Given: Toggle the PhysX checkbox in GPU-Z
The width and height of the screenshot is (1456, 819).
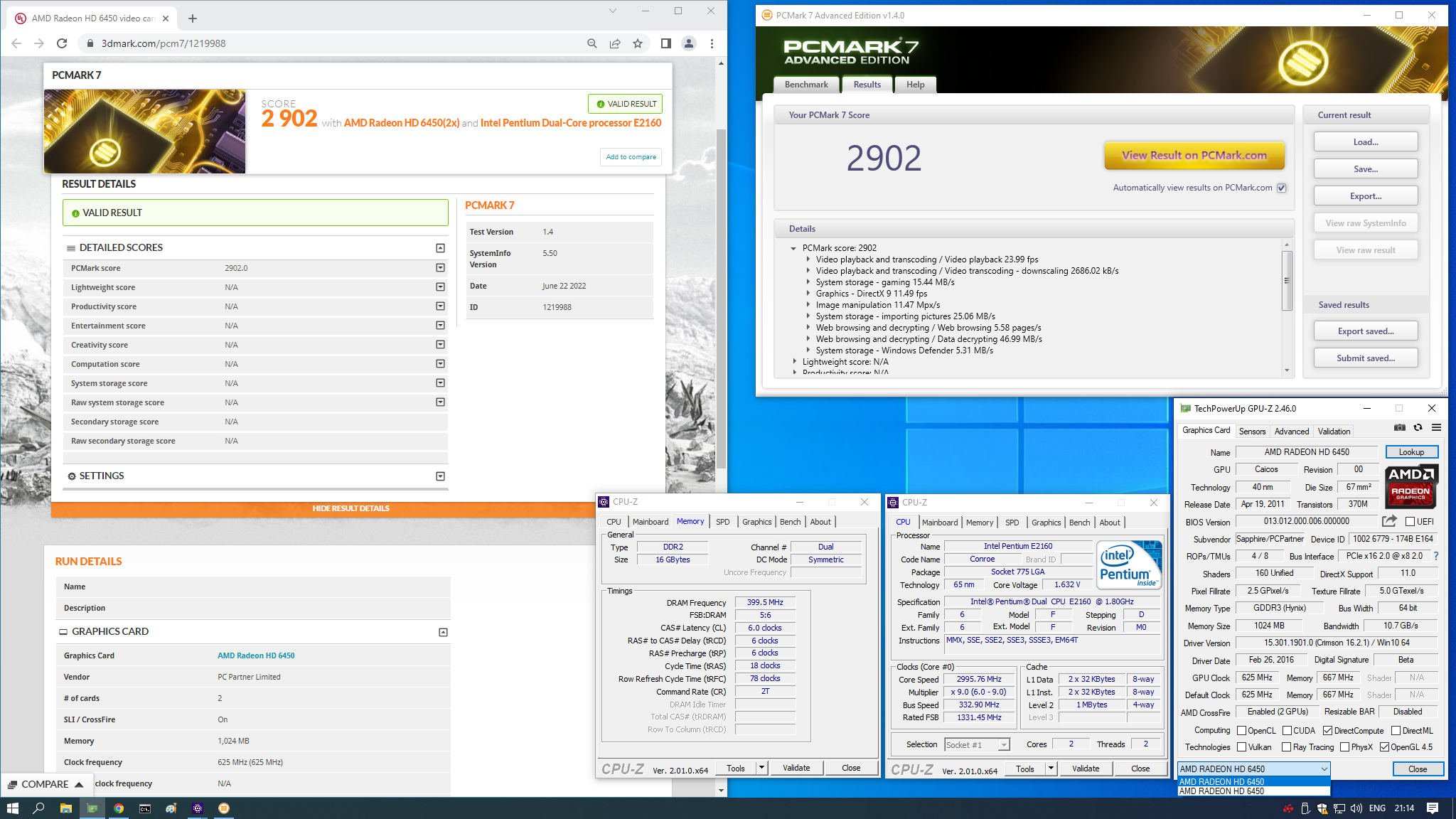Looking at the screenshot, I should 1344,746.
